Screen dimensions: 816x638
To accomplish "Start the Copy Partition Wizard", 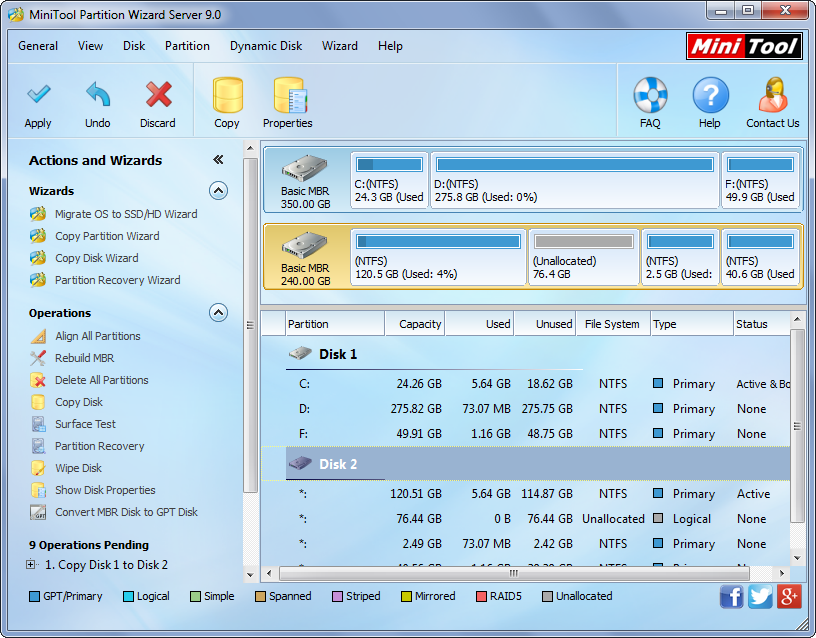I will coord(107,236).
